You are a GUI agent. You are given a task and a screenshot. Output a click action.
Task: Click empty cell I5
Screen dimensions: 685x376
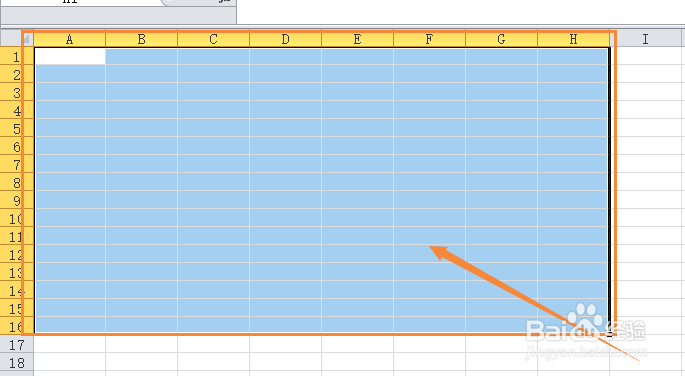point(646,128)
